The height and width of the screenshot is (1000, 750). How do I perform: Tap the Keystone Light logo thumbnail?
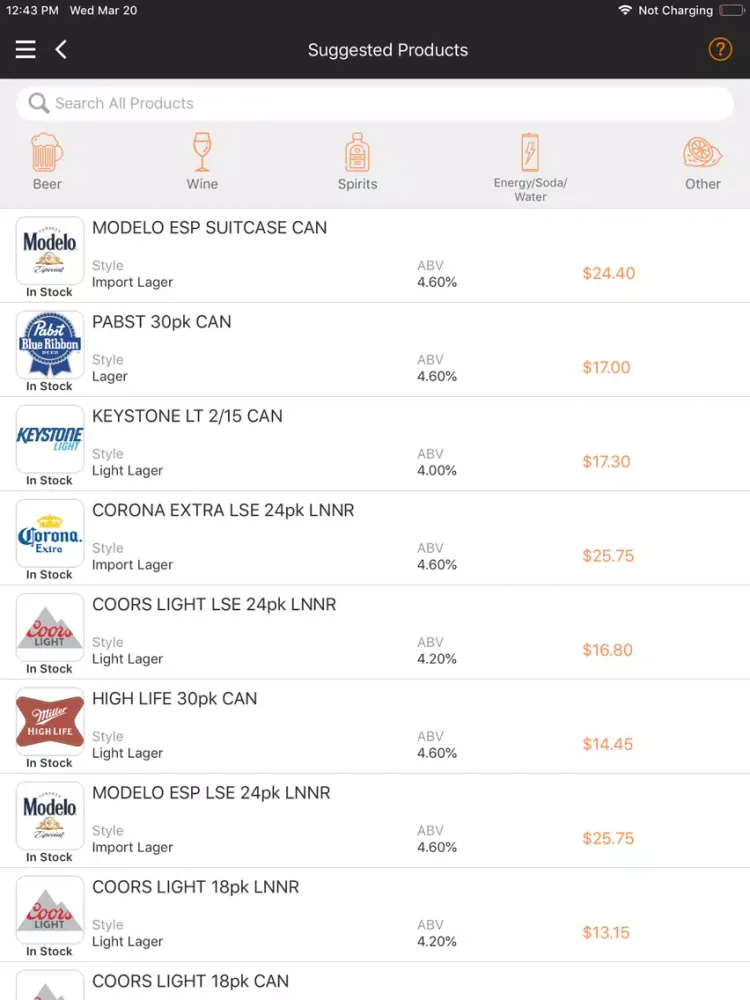[x=50, y=439]
